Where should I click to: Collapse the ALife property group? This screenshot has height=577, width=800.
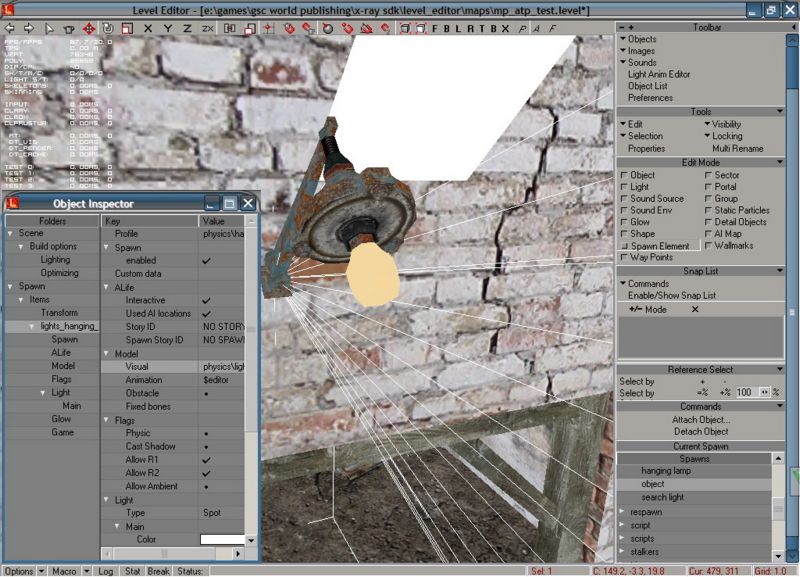tap(106, 287)
